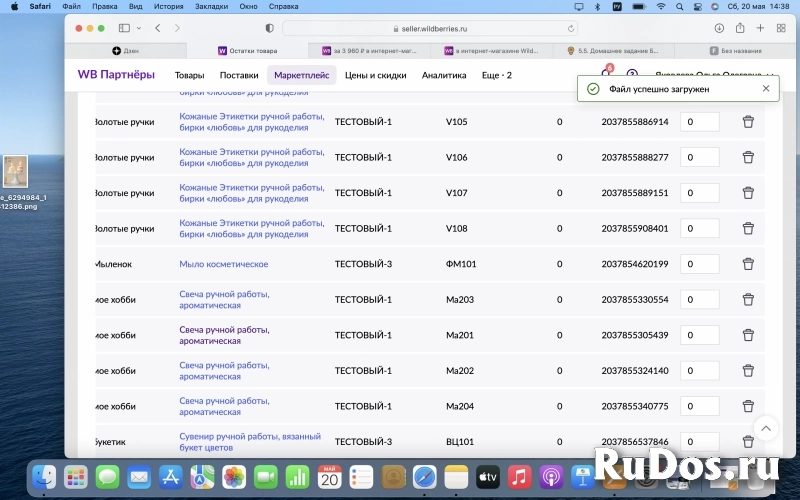
Task: Delete the Ма203 candle row trash icon
Action: tap(748, 299)
